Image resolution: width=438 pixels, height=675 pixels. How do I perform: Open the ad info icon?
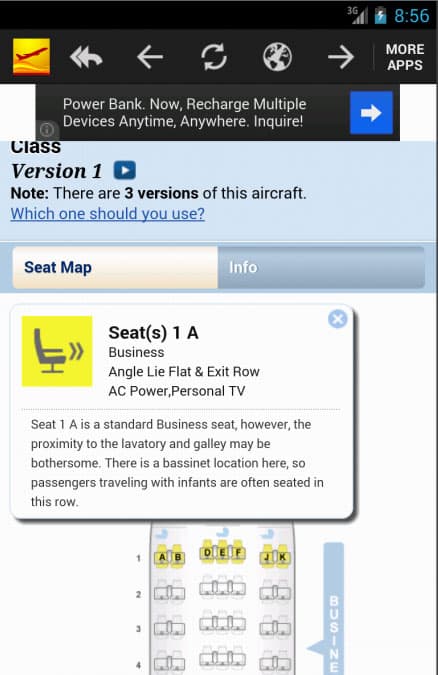(47, 129)
